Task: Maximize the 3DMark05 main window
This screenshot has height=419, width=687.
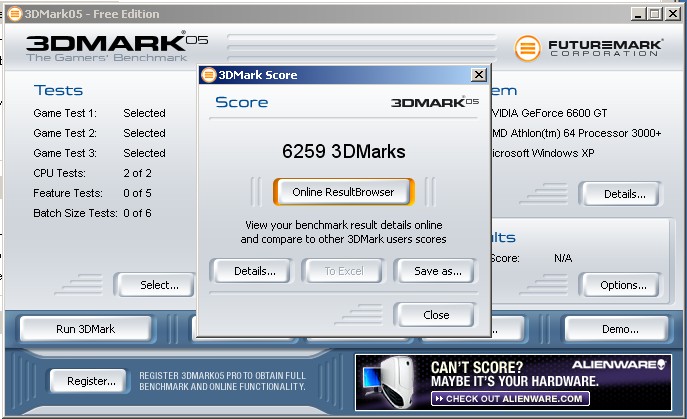Action: [x=654, y=14]
